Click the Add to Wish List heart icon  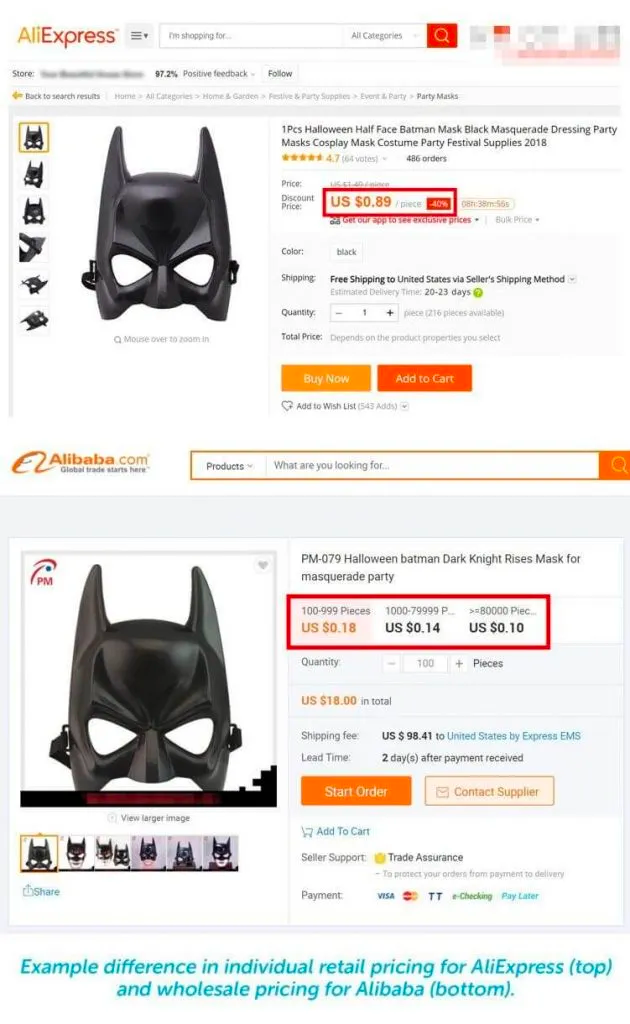288,405
